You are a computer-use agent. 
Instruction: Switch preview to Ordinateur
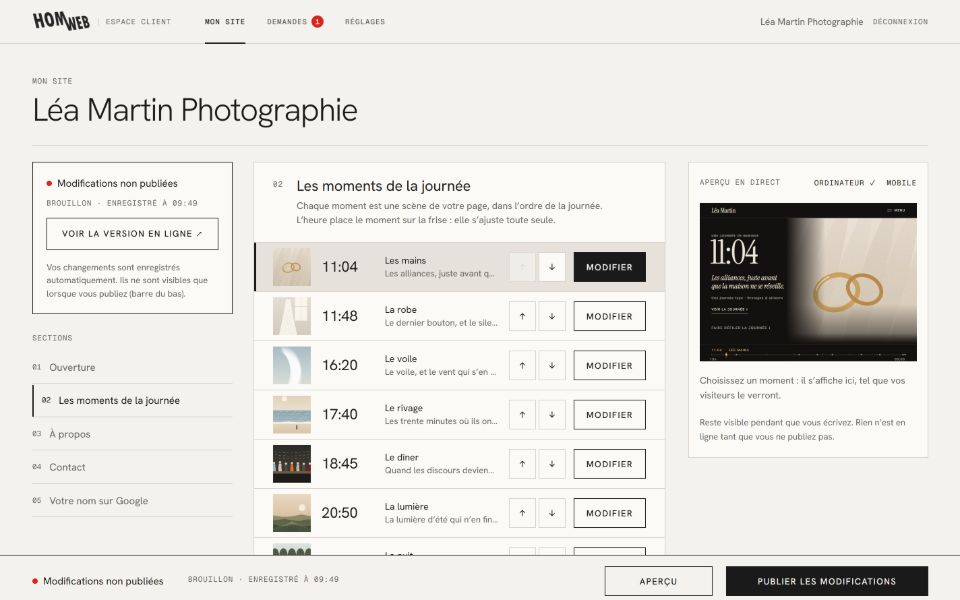(x=844, y=182)
